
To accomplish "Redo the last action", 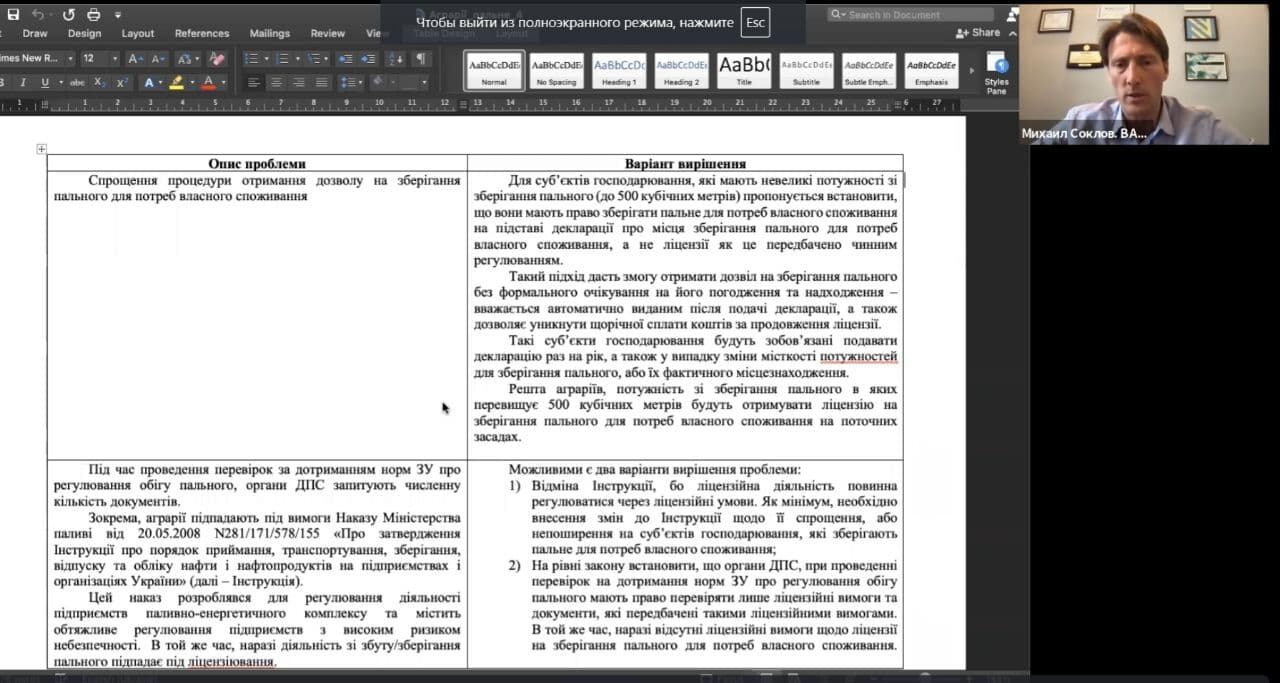I will (x=69, y=14).
